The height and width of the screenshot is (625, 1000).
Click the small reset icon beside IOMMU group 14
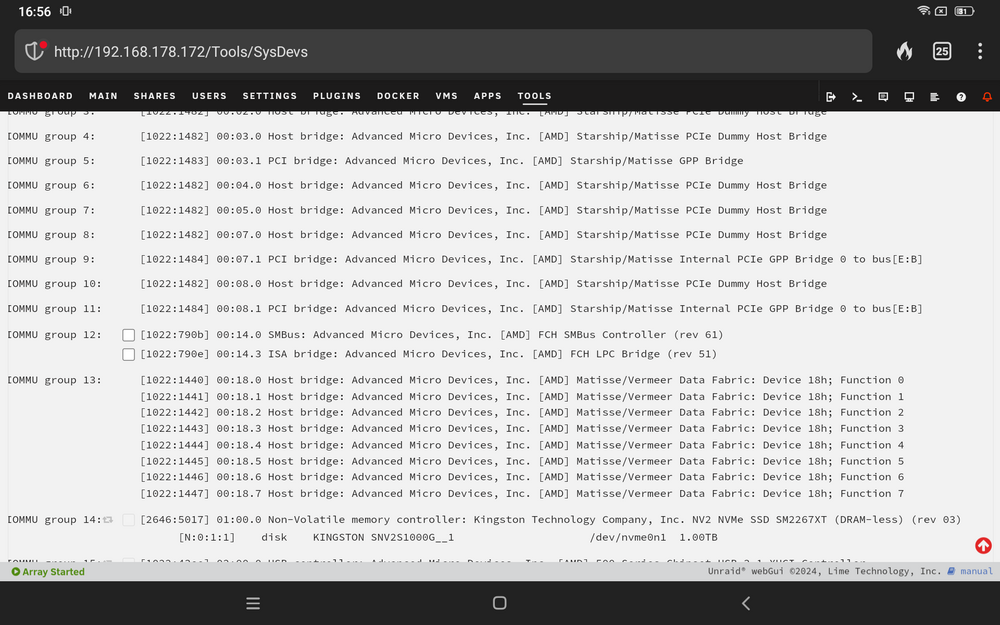coord(108,520)
